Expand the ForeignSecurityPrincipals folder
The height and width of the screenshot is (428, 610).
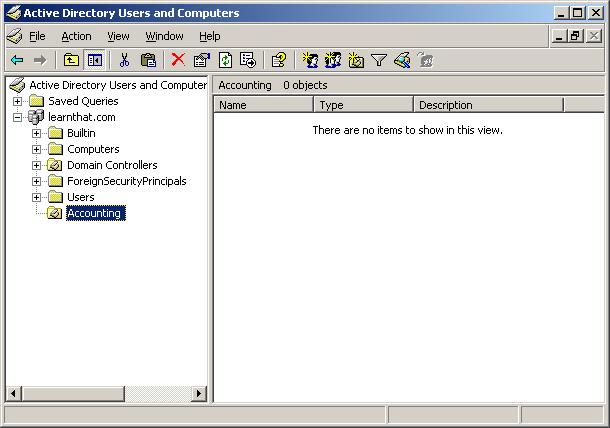[x=36, y=181]
